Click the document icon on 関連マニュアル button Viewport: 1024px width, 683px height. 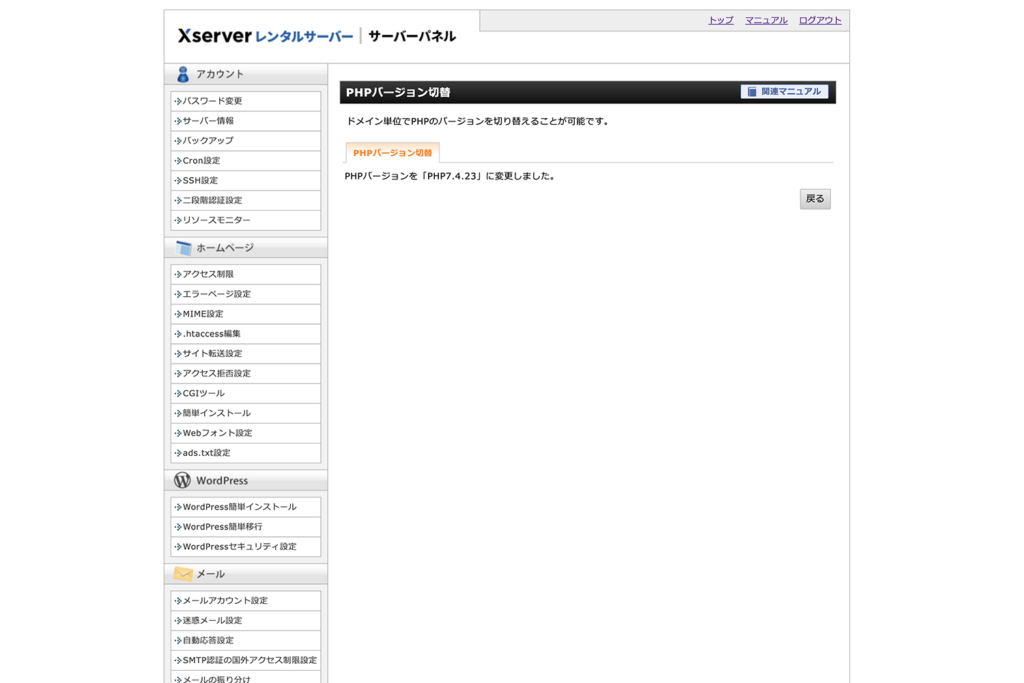point(752,91)
